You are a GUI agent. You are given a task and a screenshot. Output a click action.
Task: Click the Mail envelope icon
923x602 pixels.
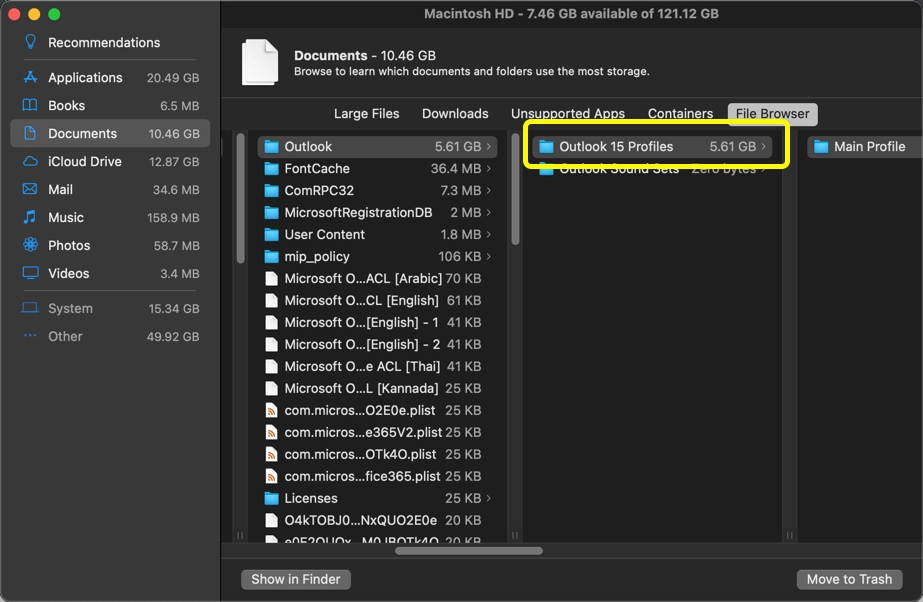(30, 189)
